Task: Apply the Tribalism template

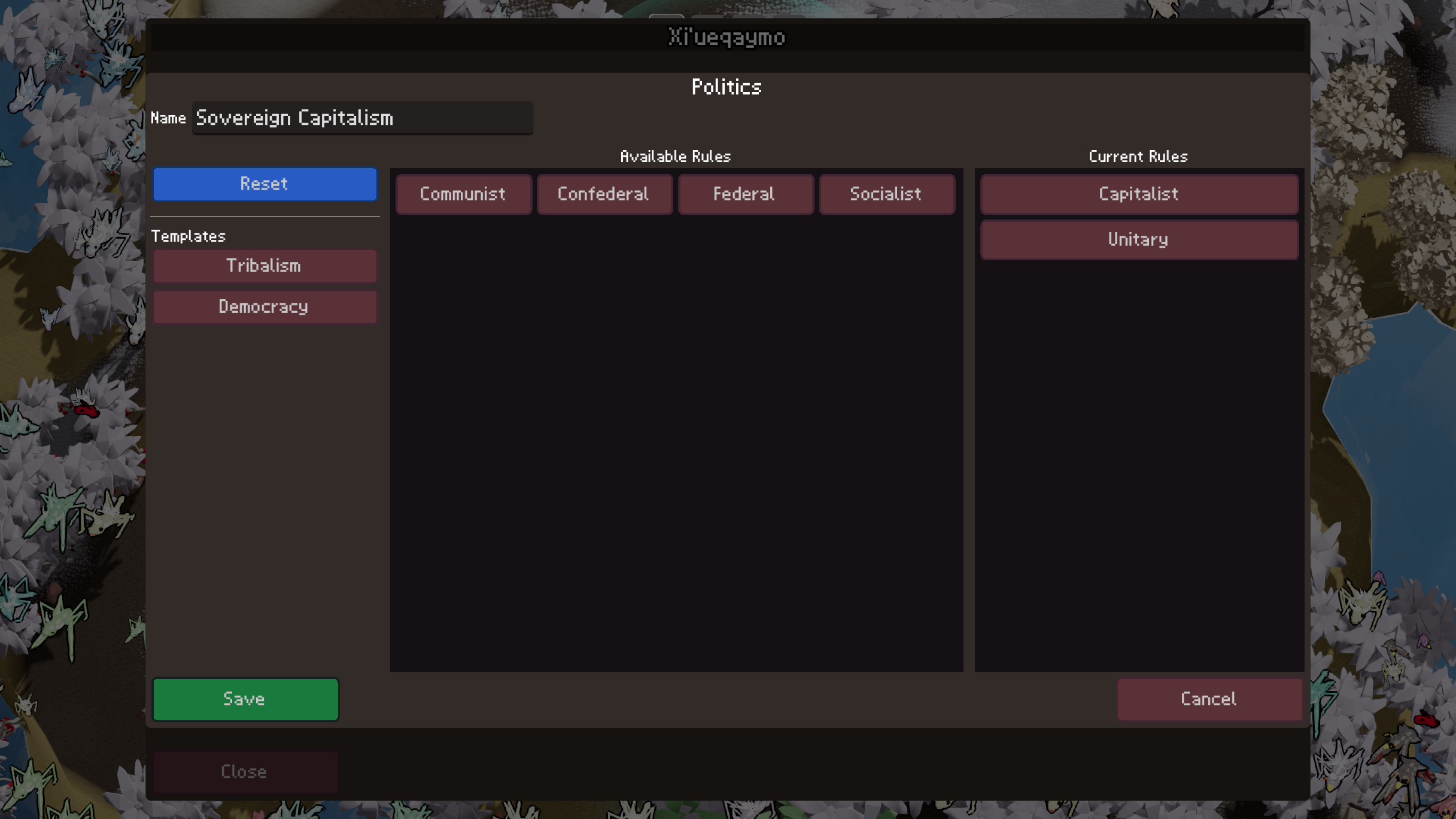Action: [x=264, y=266]
